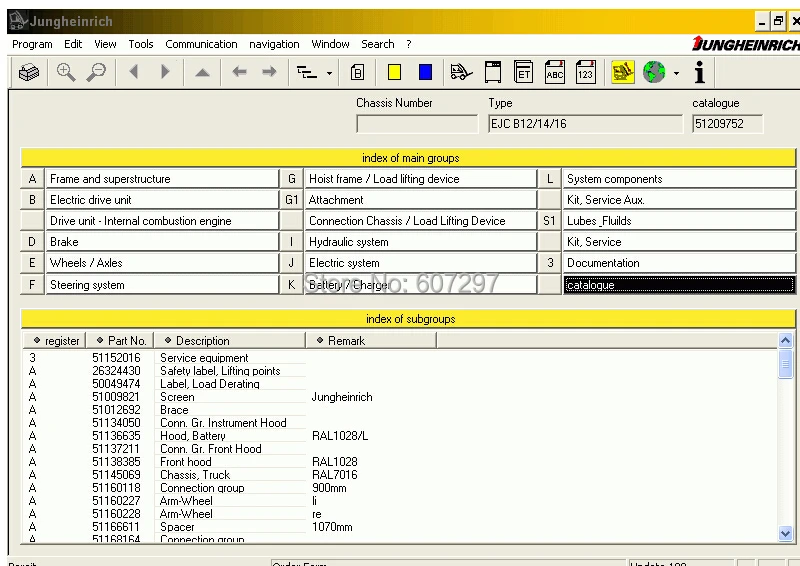The width and height of the screenshot is (800, 566).
Task: Select Electric system group
Action: [421, 263]
